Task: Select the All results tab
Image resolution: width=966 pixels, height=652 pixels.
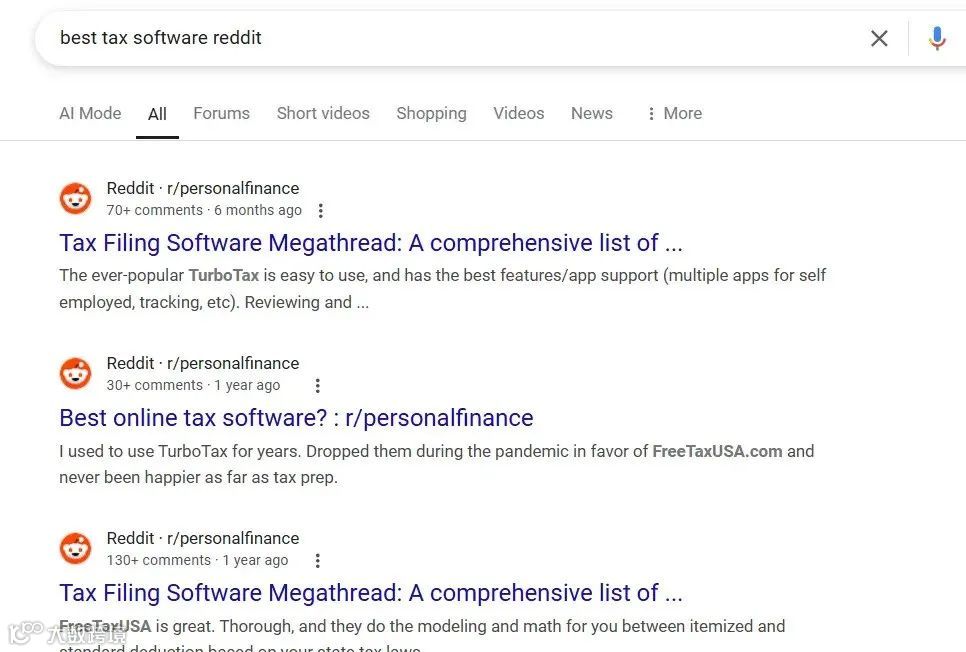Action: coord(157,114)
